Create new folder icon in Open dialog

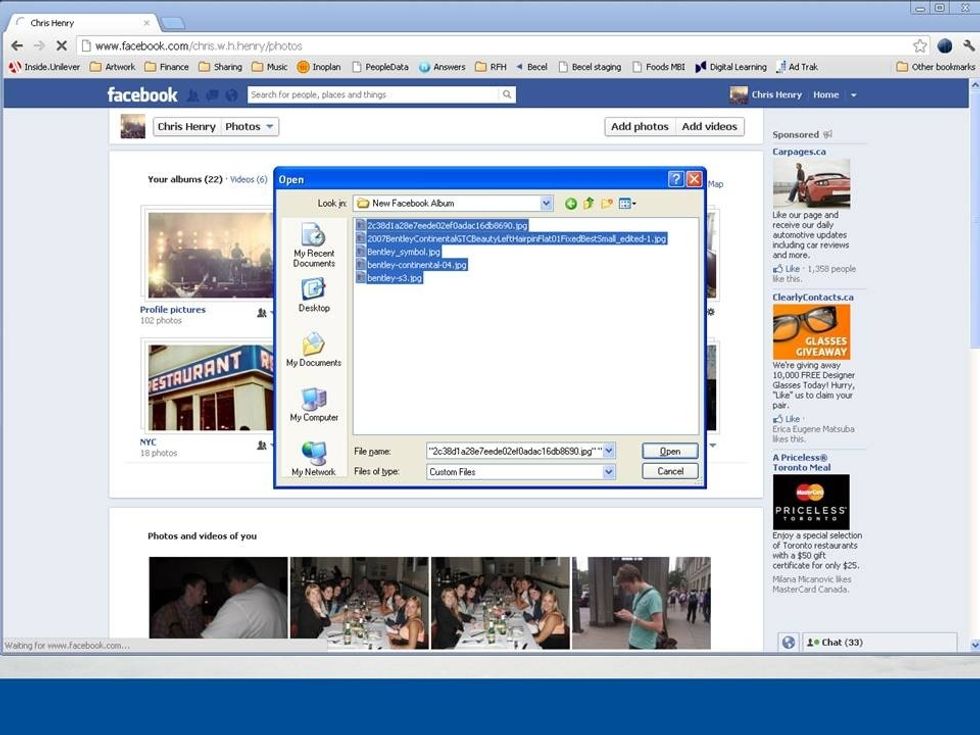point(606,203)
